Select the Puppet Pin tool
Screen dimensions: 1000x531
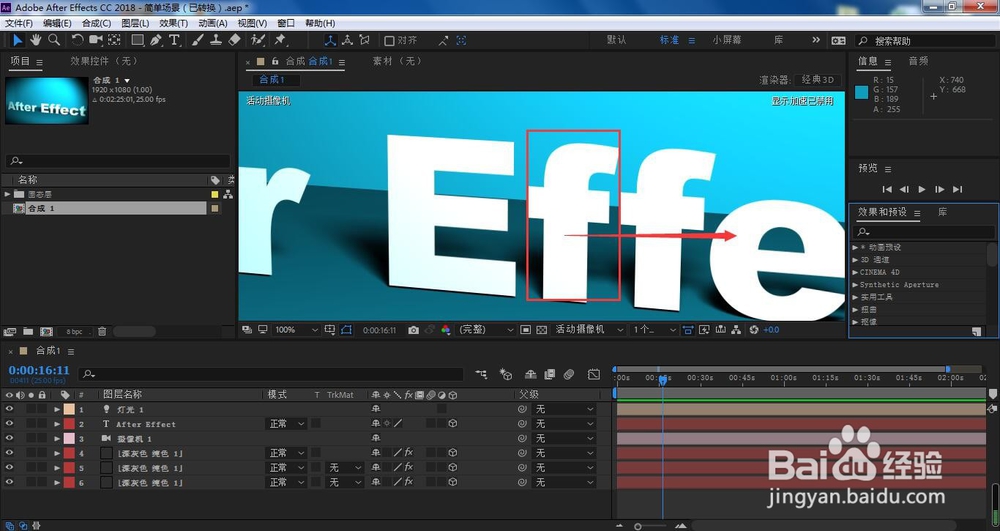(x=280, y=40)
